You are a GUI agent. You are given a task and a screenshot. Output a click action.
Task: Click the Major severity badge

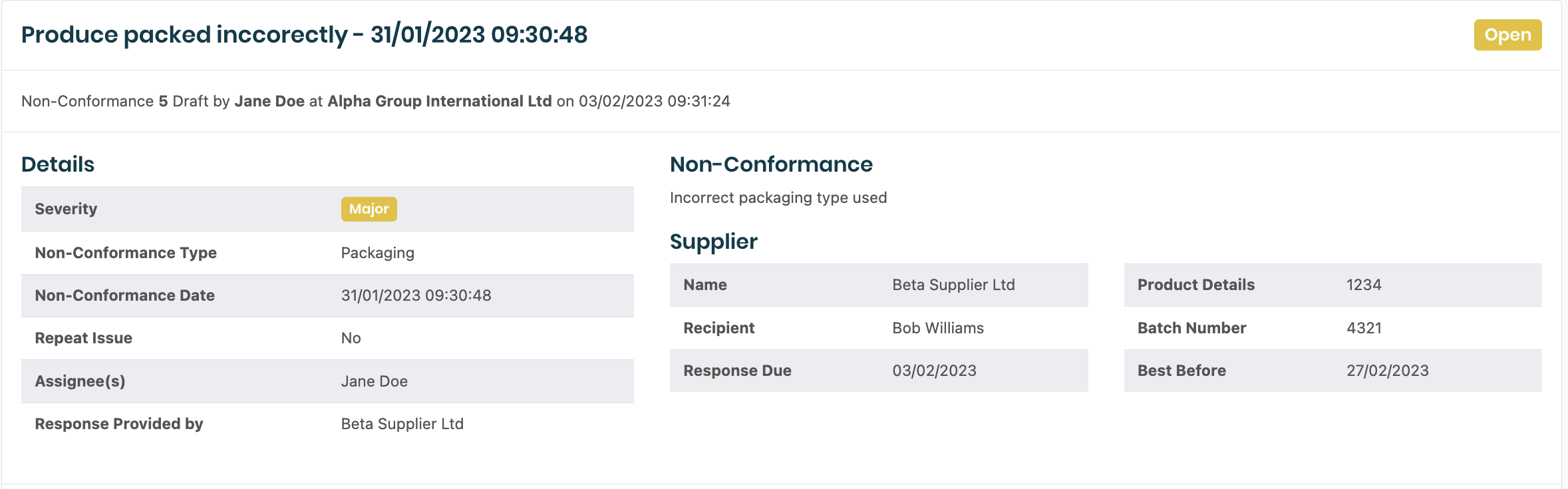coord(369,209)
